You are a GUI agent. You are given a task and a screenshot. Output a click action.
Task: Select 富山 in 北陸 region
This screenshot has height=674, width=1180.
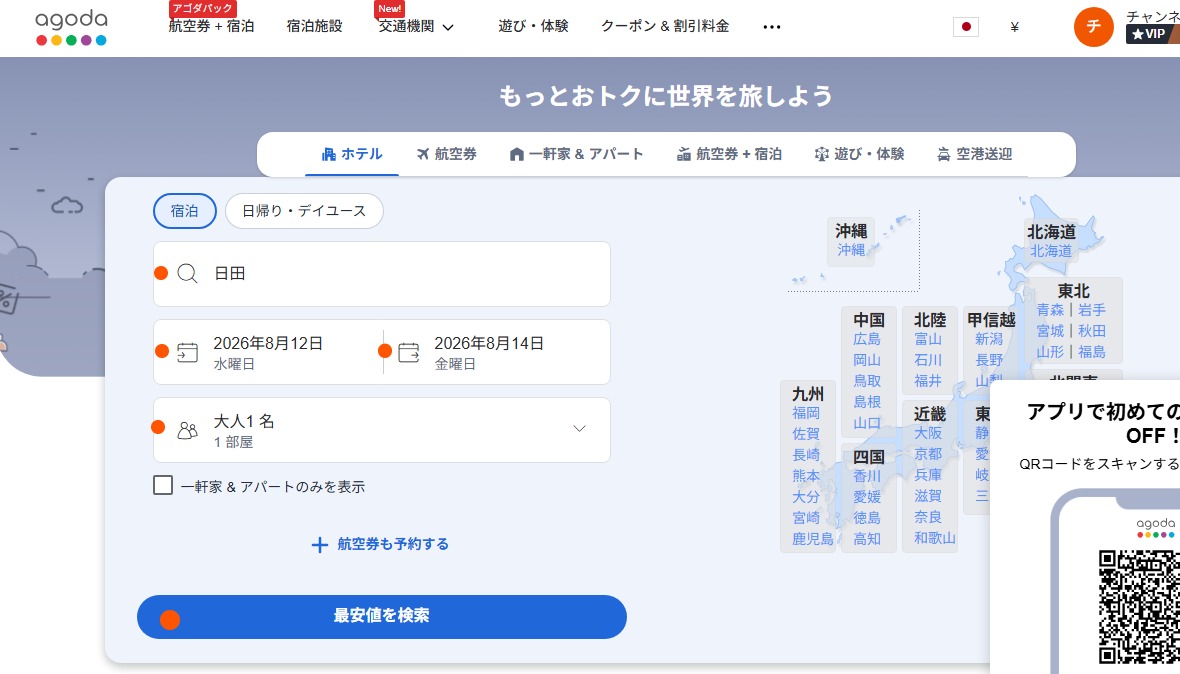[928, 339]
